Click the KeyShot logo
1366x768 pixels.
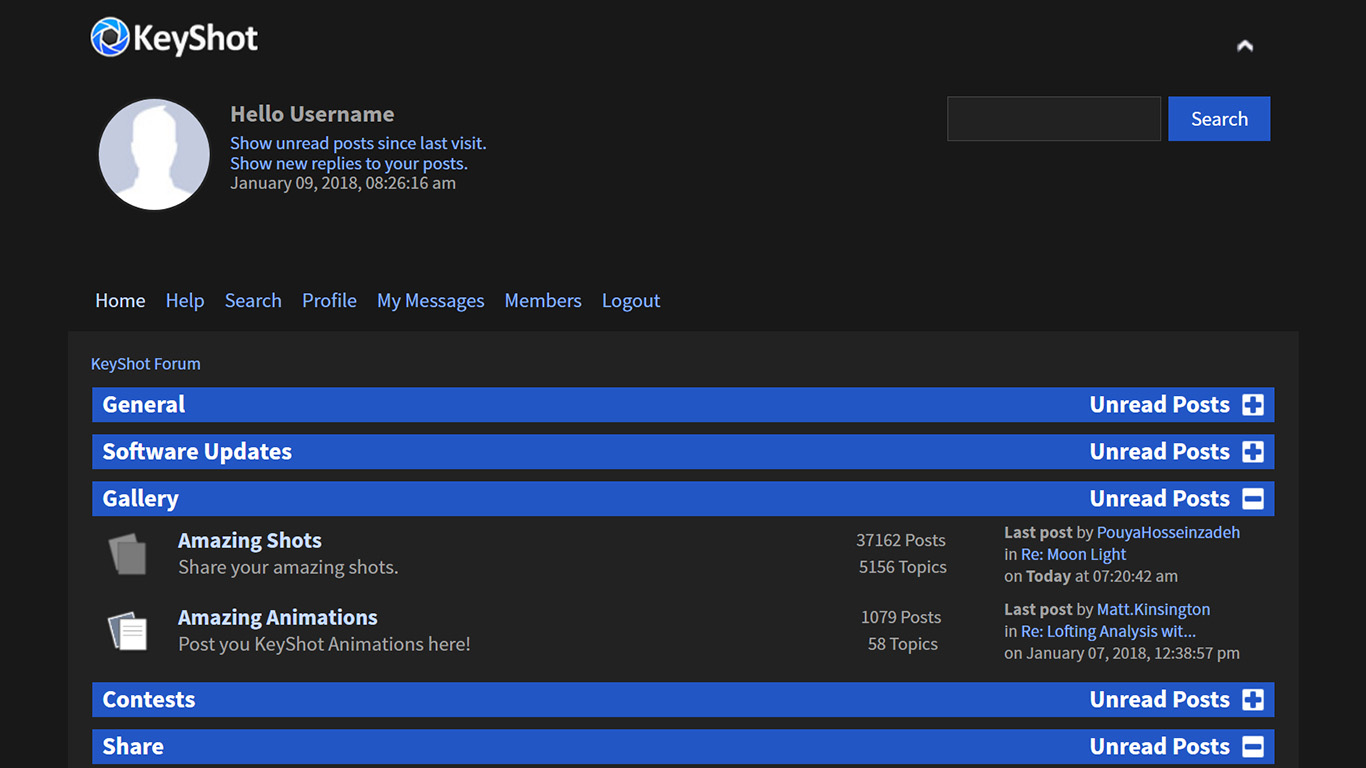(x=174, y=38)
